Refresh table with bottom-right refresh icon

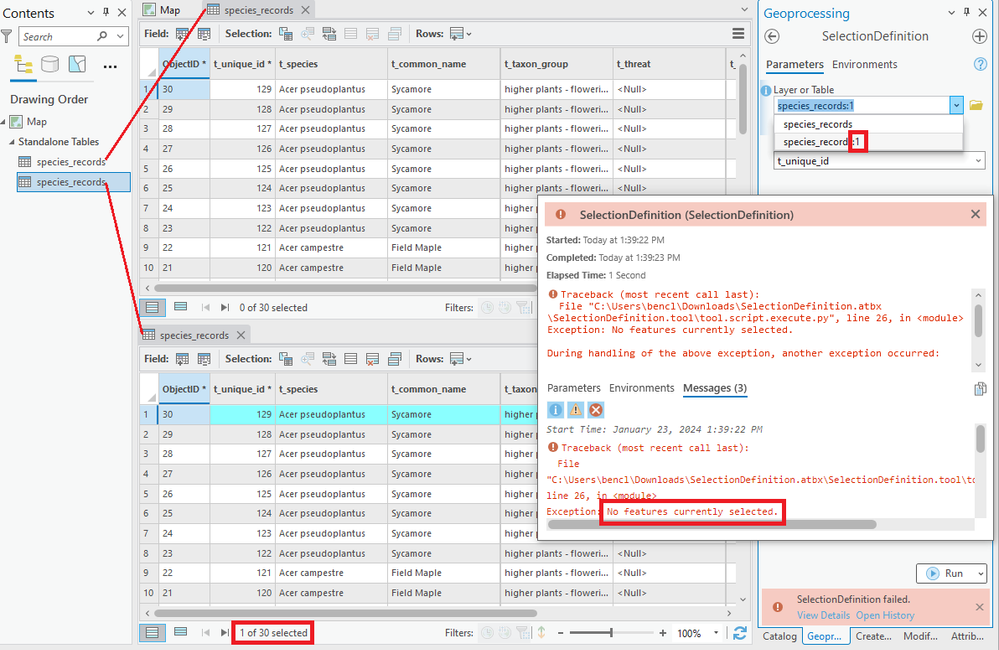[x=739, y=633]
